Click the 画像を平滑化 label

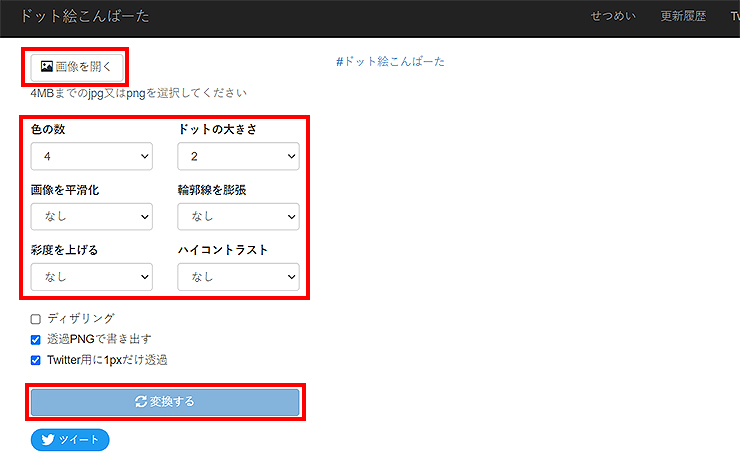click(x=65, y=190)
